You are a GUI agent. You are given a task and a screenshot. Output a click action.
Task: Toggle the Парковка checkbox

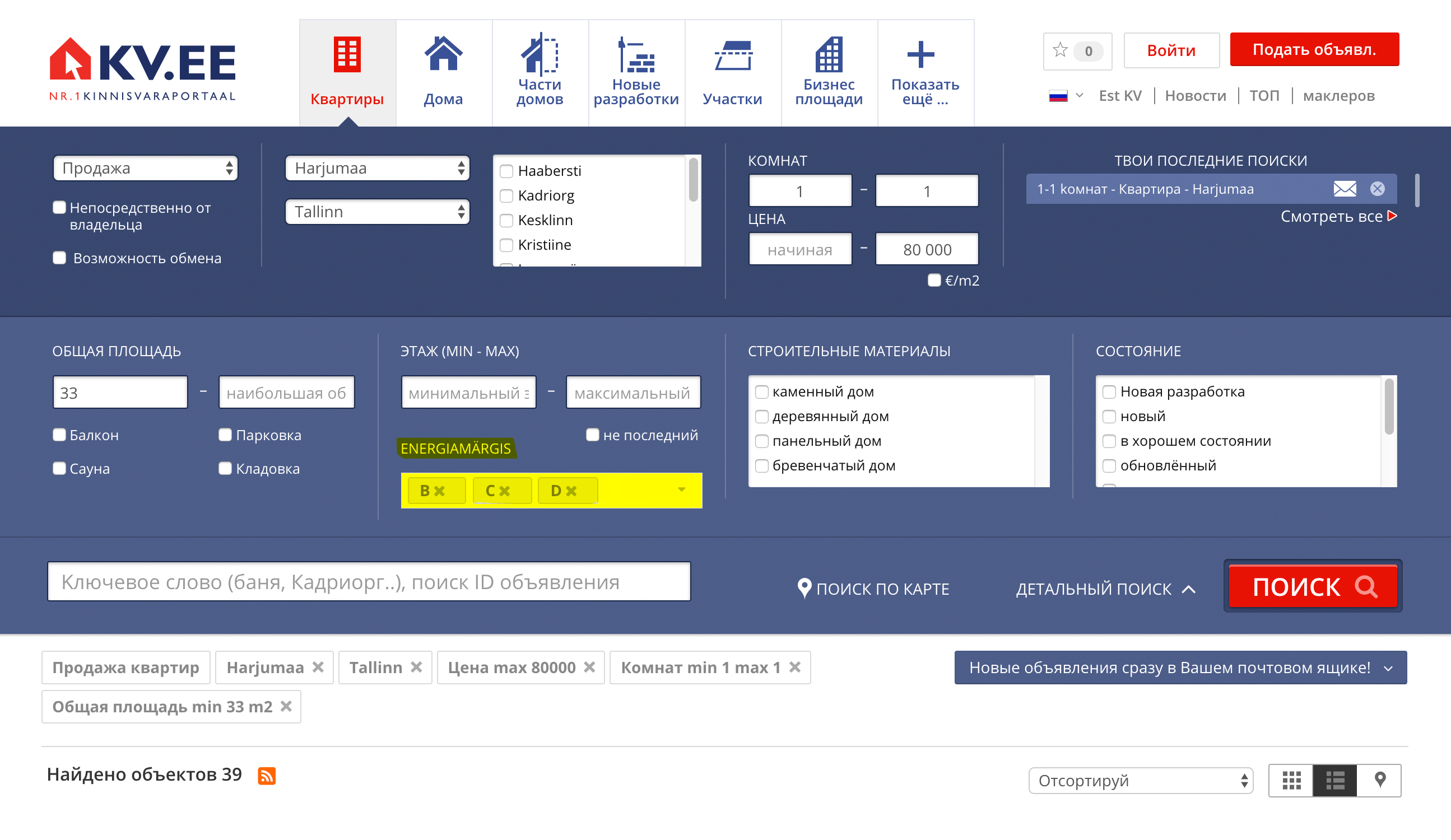tap(225, 435)
